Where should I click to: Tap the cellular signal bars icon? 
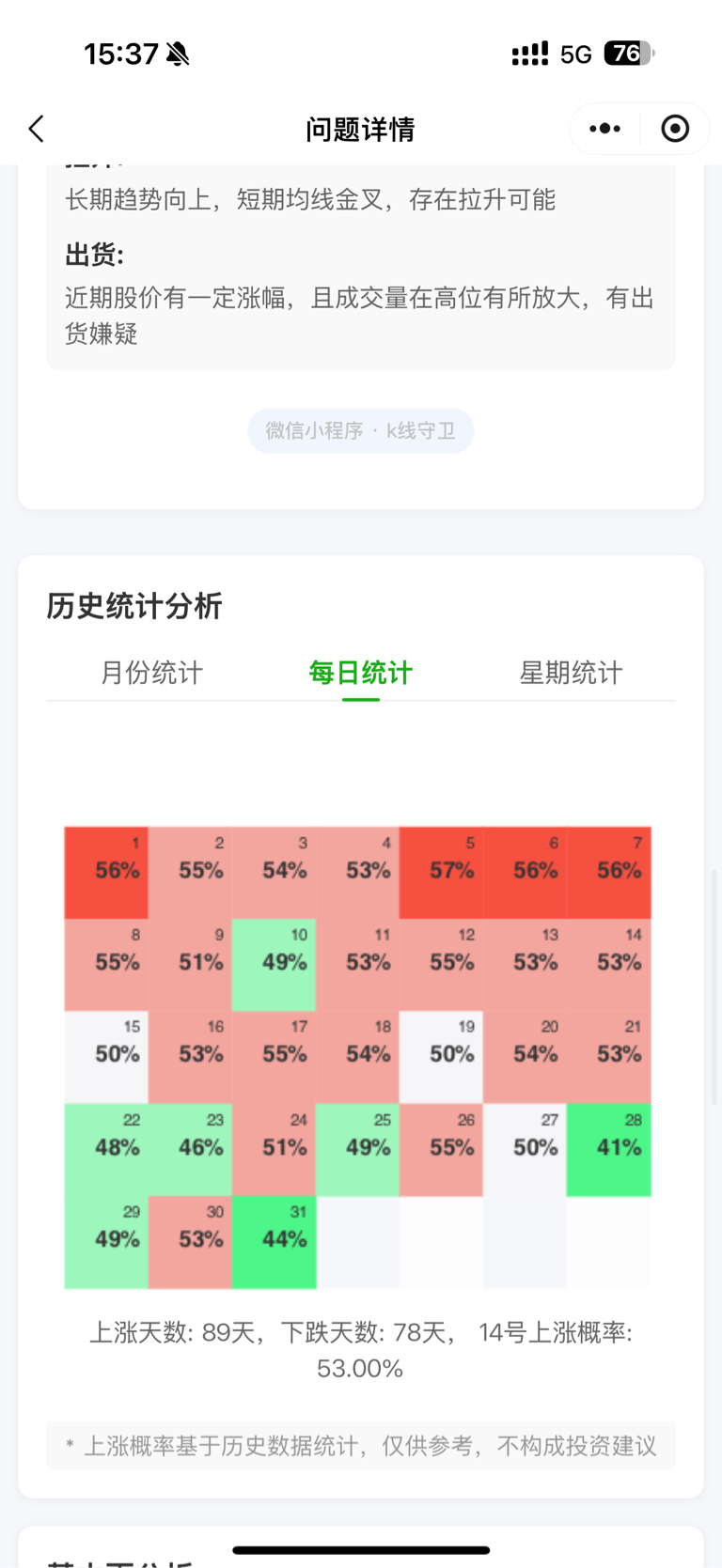(x=530, y=54)
